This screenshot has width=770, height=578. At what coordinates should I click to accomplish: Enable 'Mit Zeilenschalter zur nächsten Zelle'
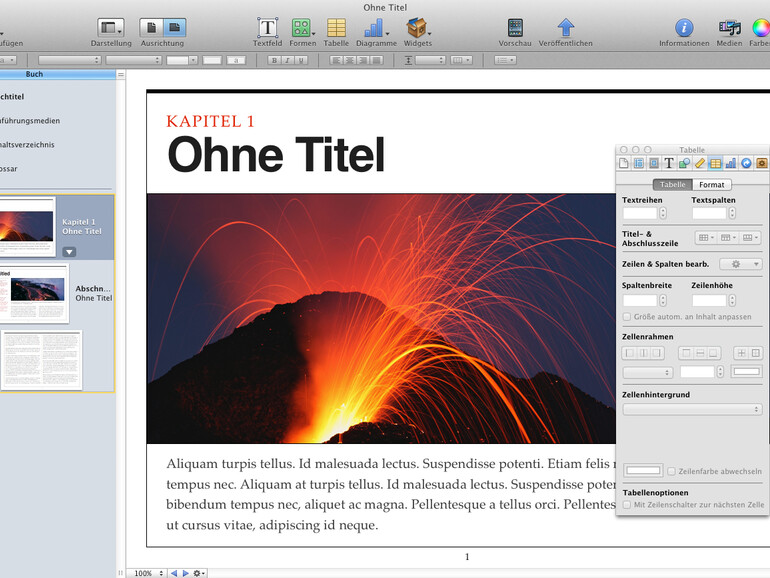coord(627,505)
